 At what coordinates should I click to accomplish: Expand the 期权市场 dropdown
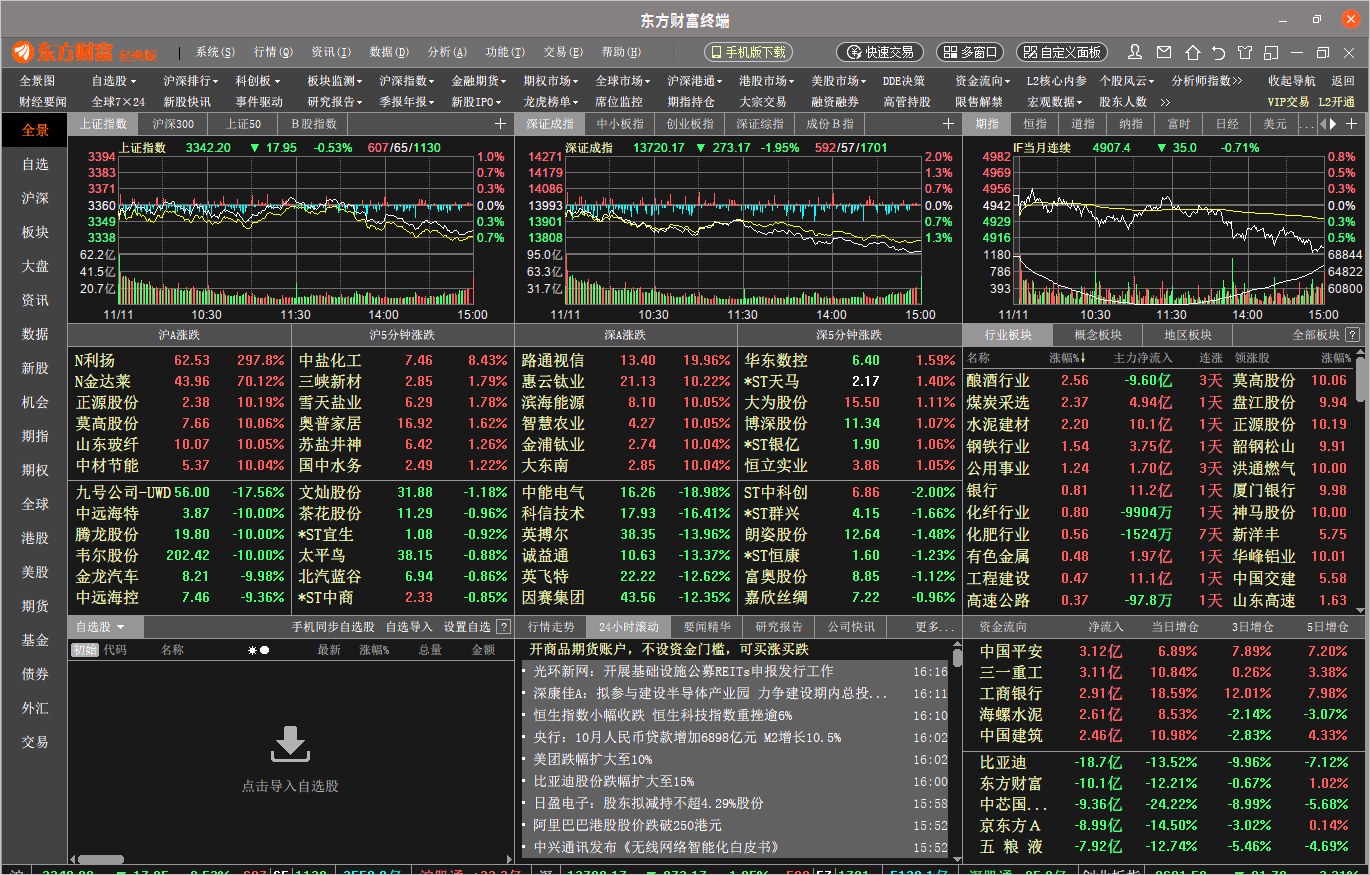point(552,81)
